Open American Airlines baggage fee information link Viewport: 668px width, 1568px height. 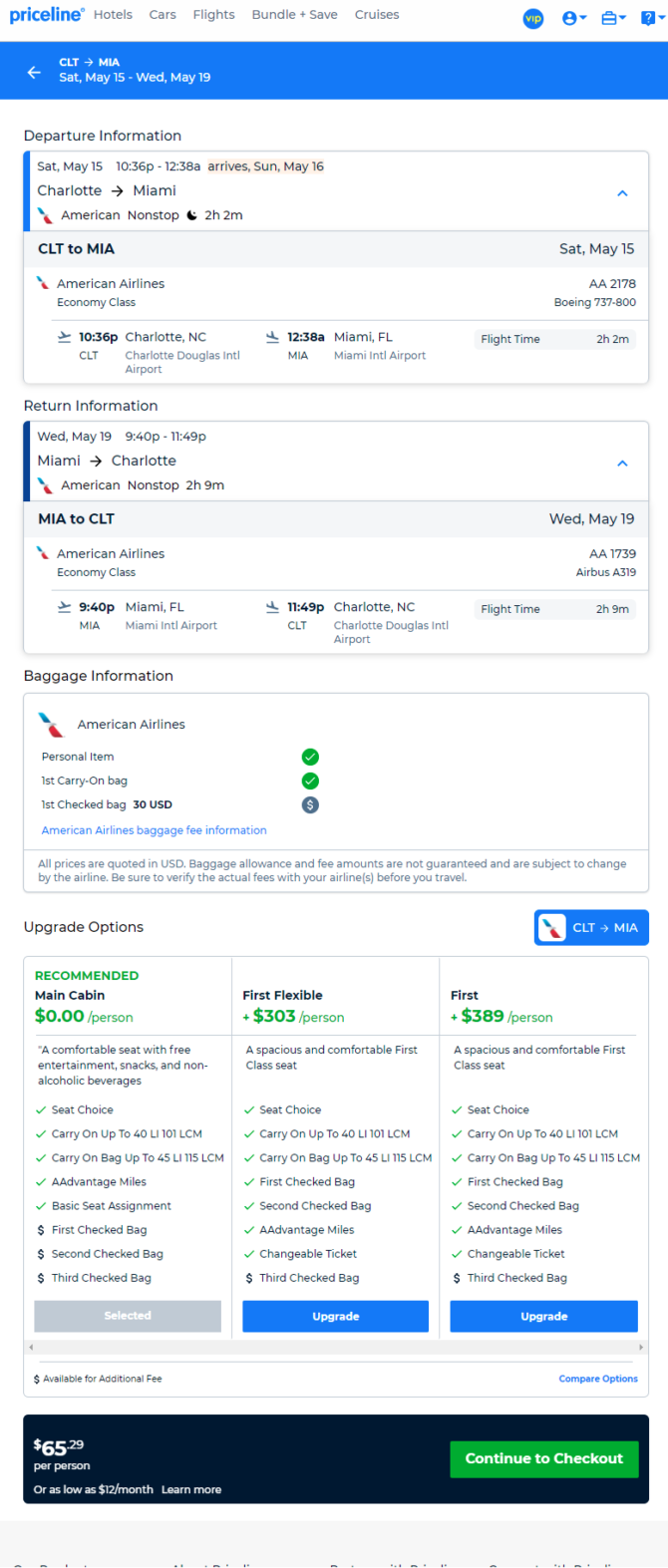[x=155, y=829]
